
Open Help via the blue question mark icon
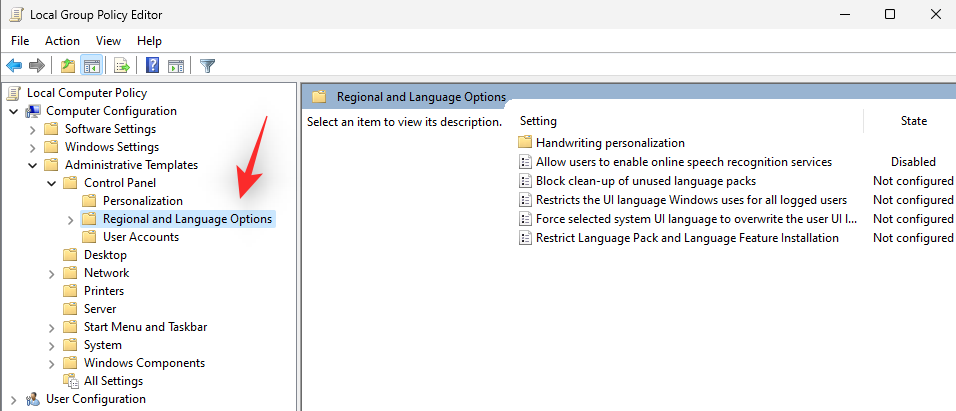click(152, 65)
